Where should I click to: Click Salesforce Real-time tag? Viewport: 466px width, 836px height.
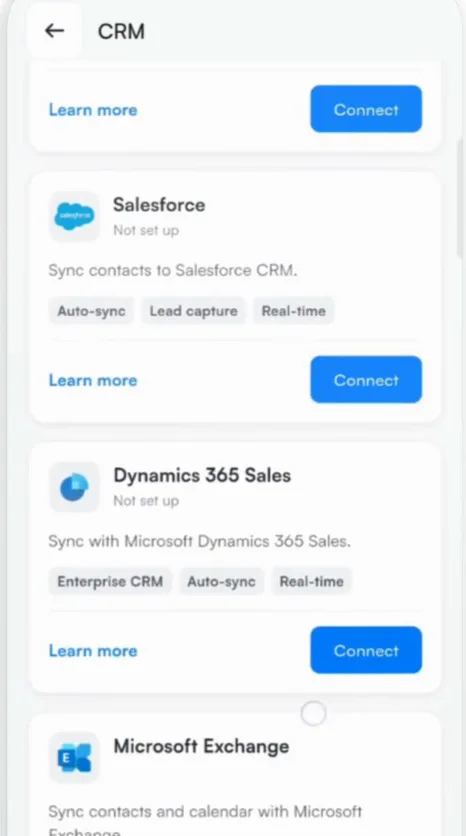[x=293, y=311]
